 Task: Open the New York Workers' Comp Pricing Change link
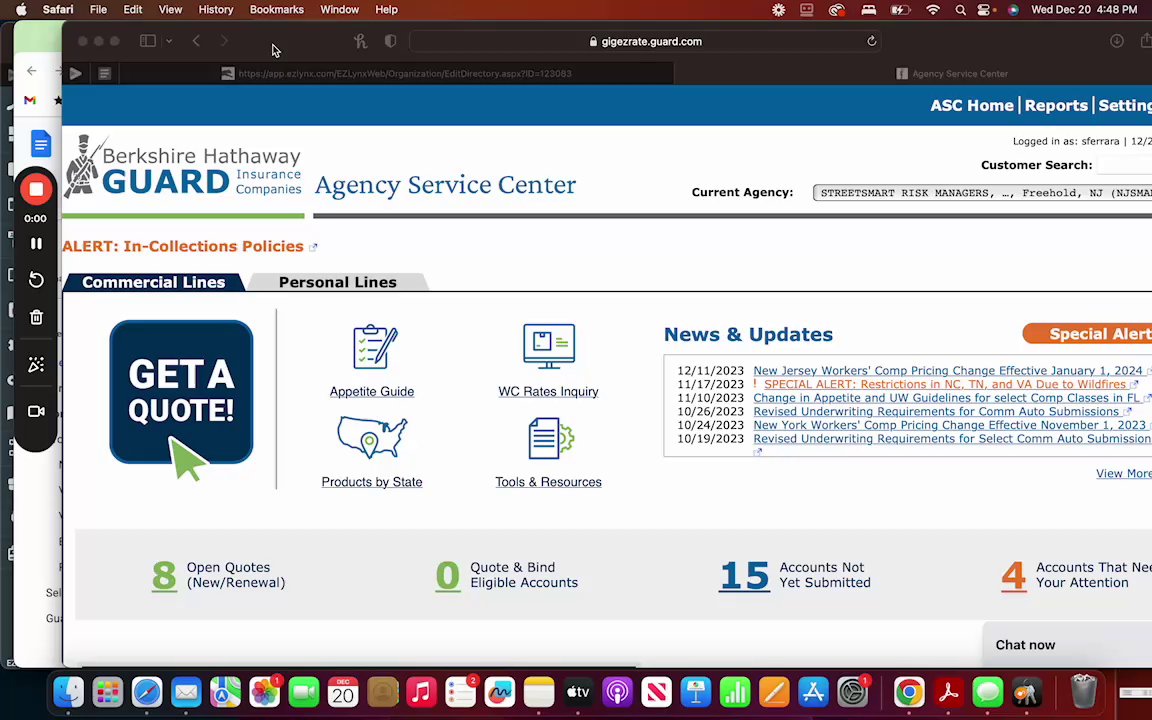point(949,425)
